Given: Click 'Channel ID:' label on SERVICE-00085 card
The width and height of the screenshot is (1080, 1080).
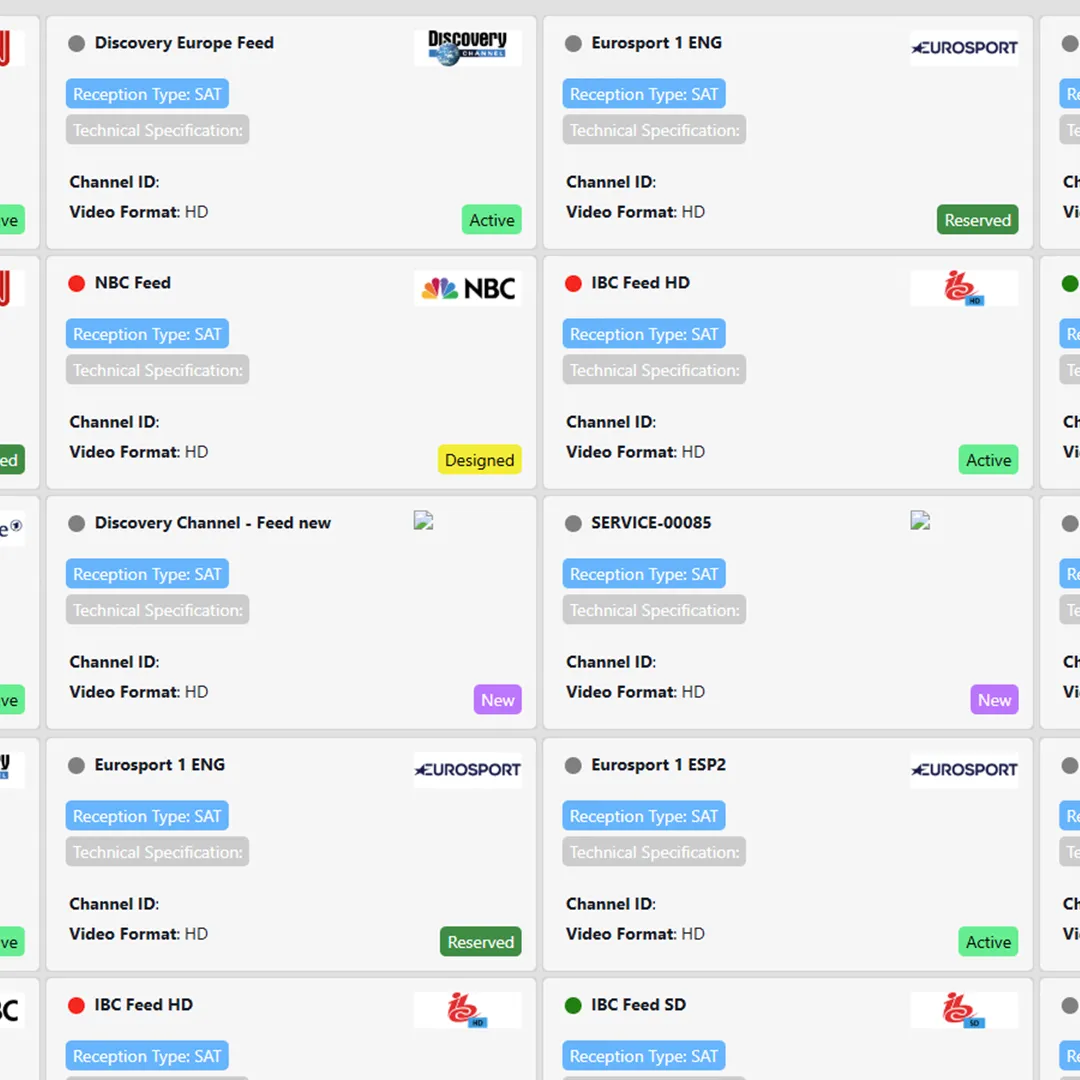Looking at the screenshot, I should coord(611,662).
